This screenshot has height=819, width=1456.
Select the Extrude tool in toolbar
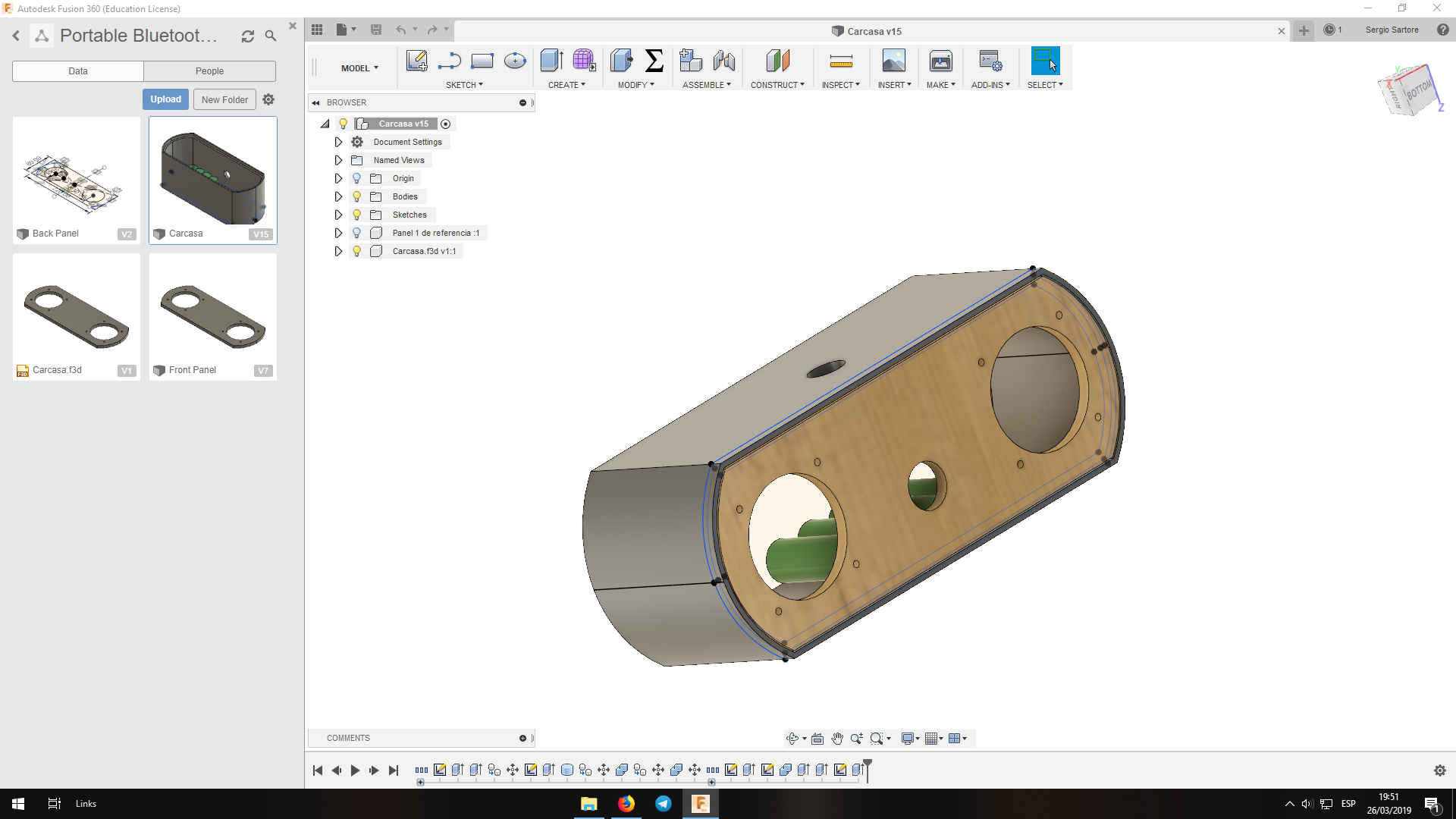point(551,61)
